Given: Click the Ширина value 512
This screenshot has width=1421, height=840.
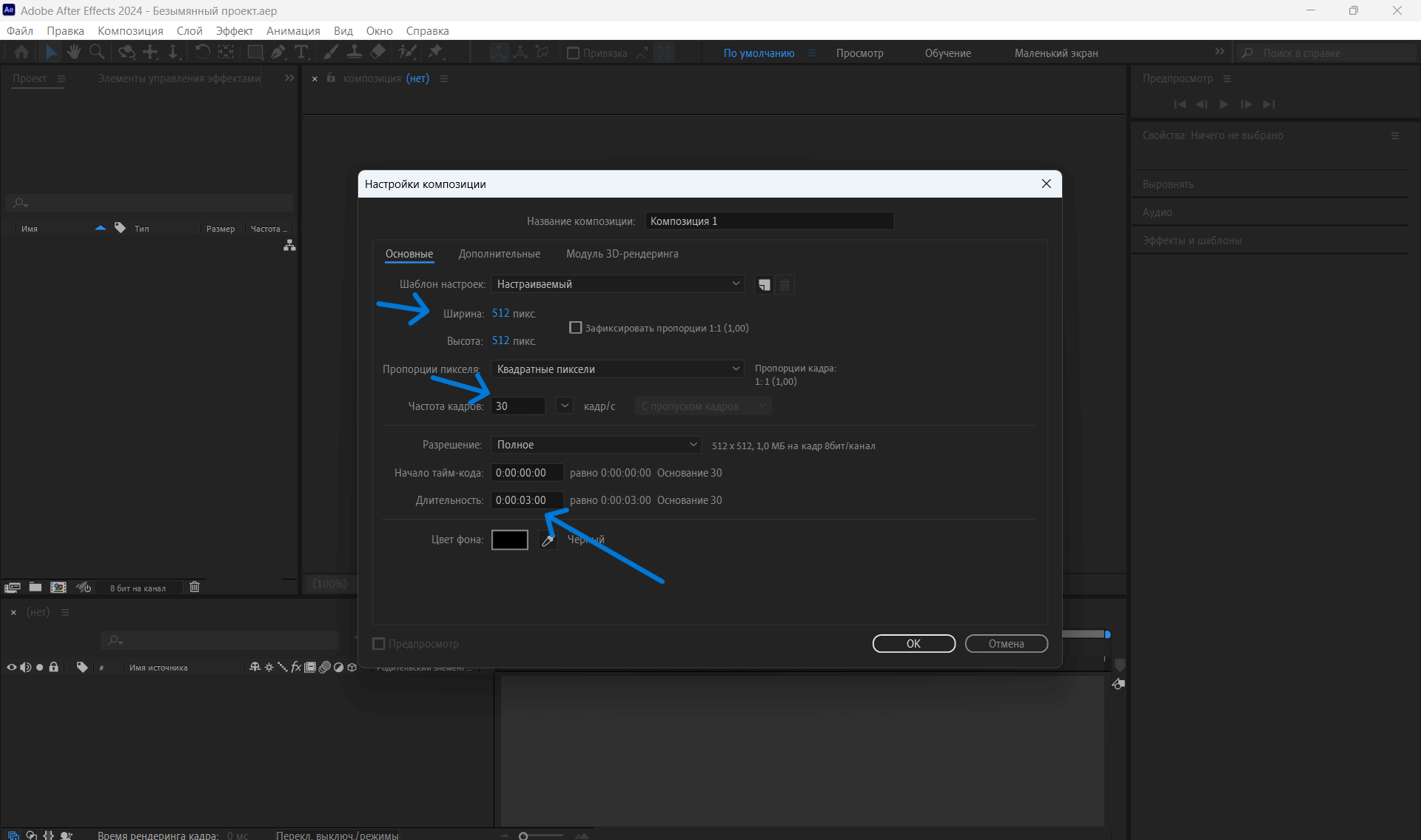Looking at the screenshot, I should (500, 313).
